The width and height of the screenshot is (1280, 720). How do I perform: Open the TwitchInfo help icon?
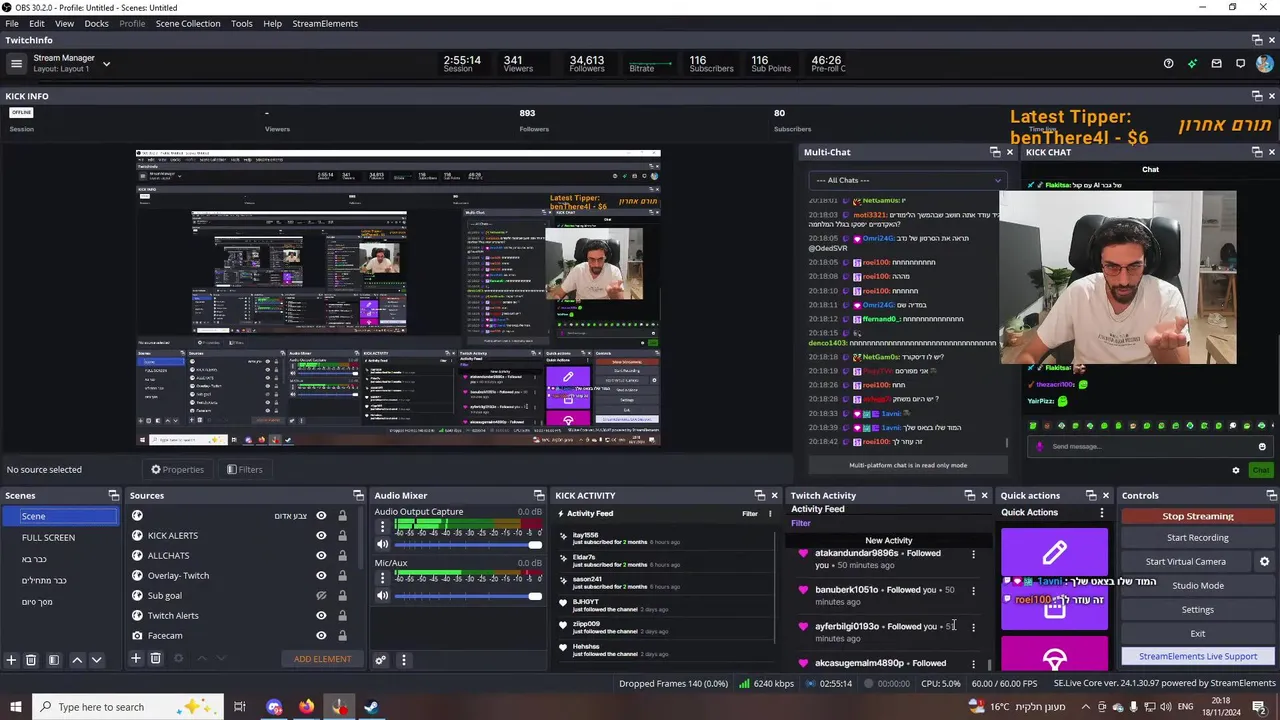pyautogui.click(x=1168, y=64)
